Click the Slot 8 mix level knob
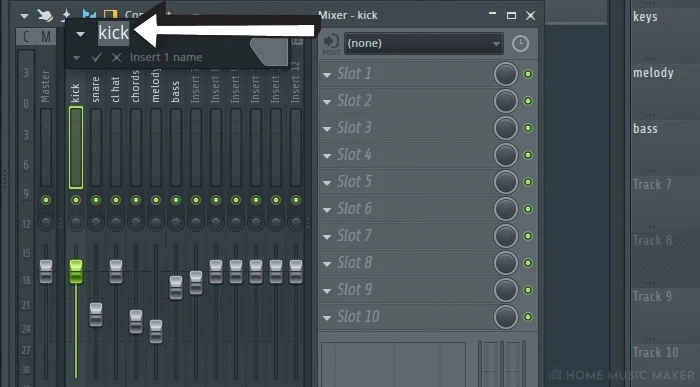This screenshot has height=387, width=700. click(506, 263)
